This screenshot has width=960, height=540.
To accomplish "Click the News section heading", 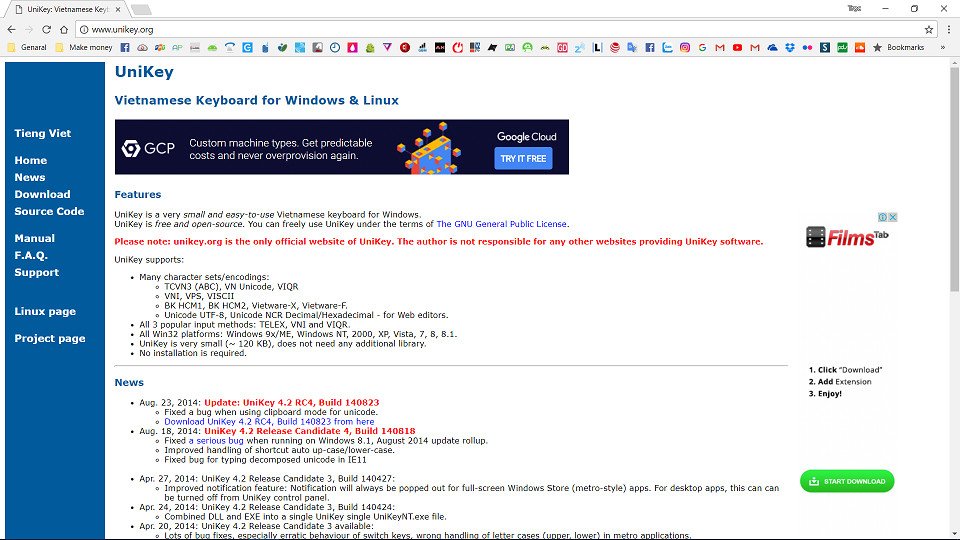I will click(x=129, y=383).
